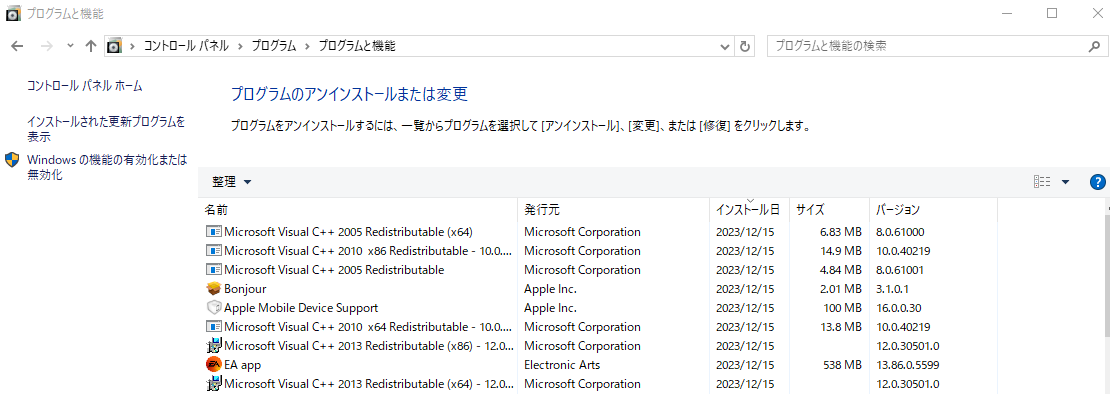Click the search magnifier icon
Viewport: 1110px width, 394px height.
[1094, 46]
